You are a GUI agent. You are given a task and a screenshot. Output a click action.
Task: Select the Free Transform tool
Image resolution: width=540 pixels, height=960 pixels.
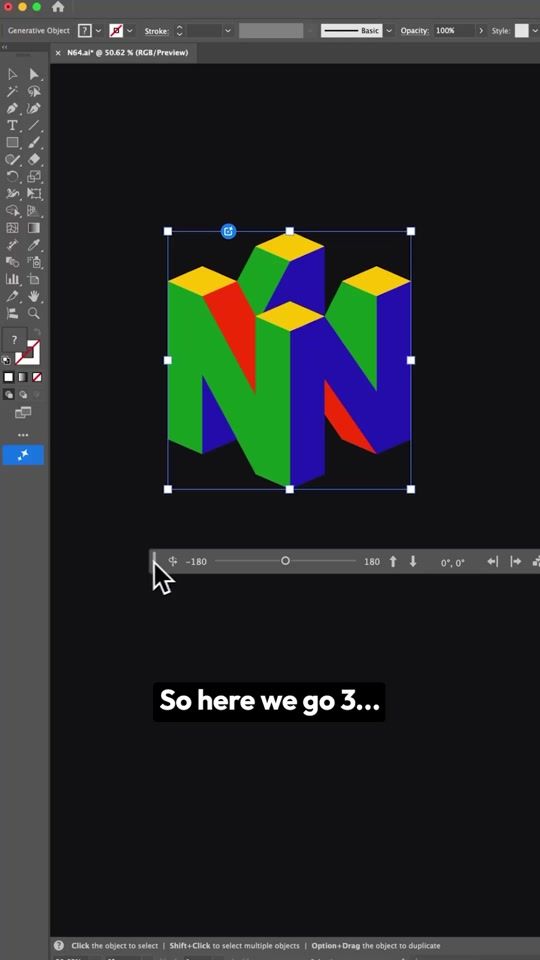34,193
